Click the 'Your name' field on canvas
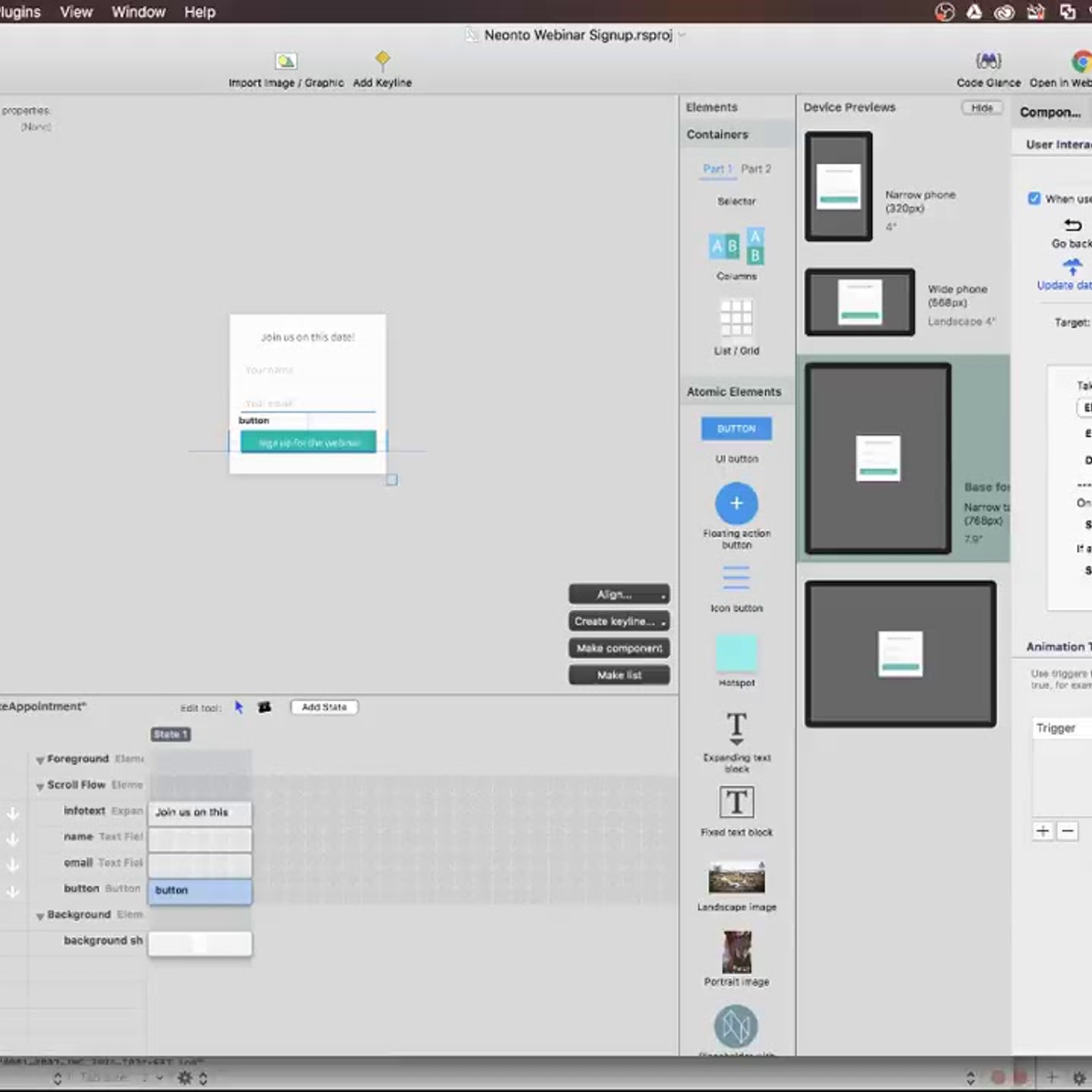This screenshot has height=1092, width=1092. click(307, 370)
